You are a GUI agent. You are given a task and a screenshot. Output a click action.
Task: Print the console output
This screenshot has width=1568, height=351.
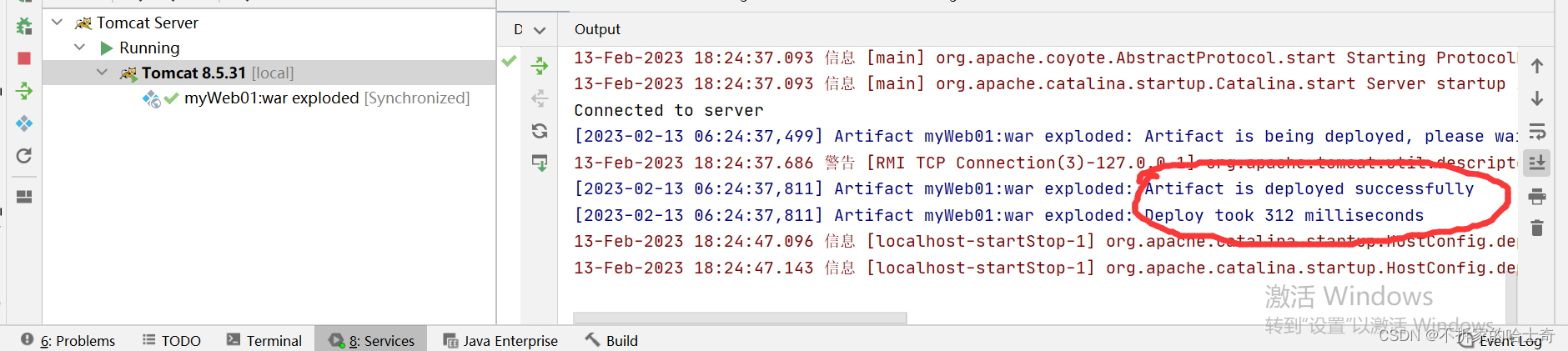[1537, 197]
